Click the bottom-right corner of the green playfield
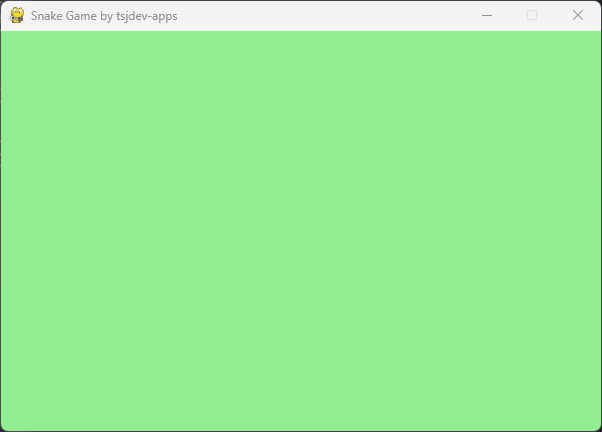The width and height of the screenshot is (602, 432). tap(597, 427)
